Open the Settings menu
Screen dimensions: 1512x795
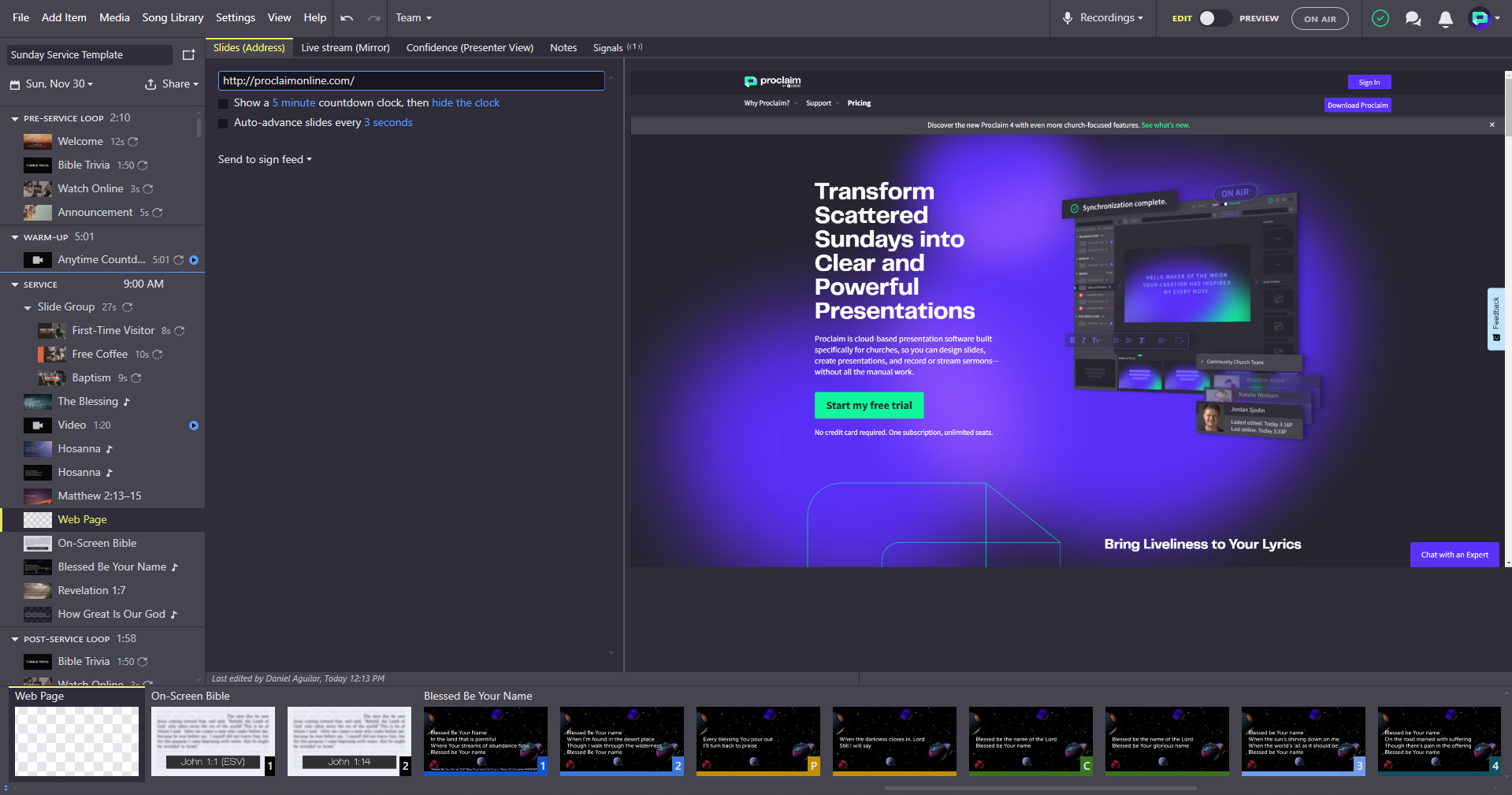coord(236,18)
